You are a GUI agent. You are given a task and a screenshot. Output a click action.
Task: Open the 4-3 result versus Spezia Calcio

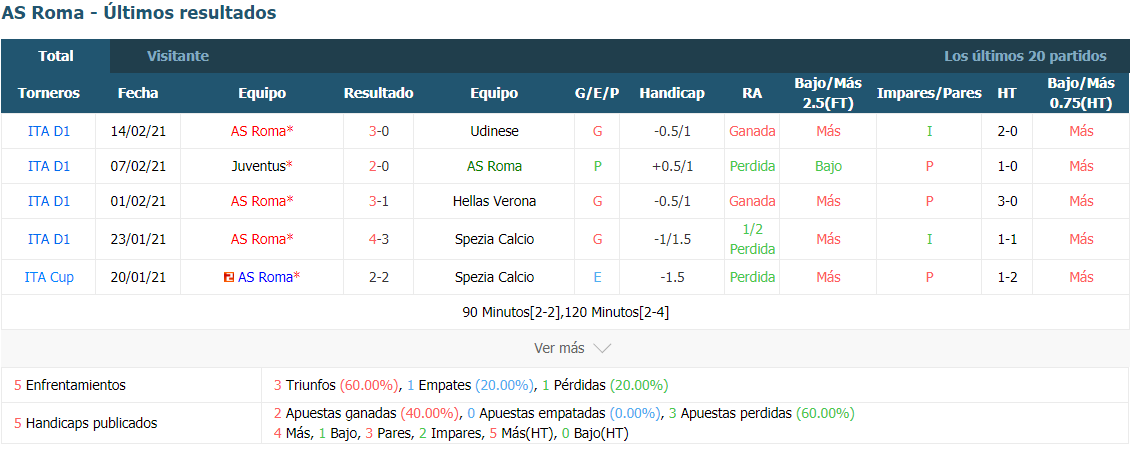pos(379,239)
